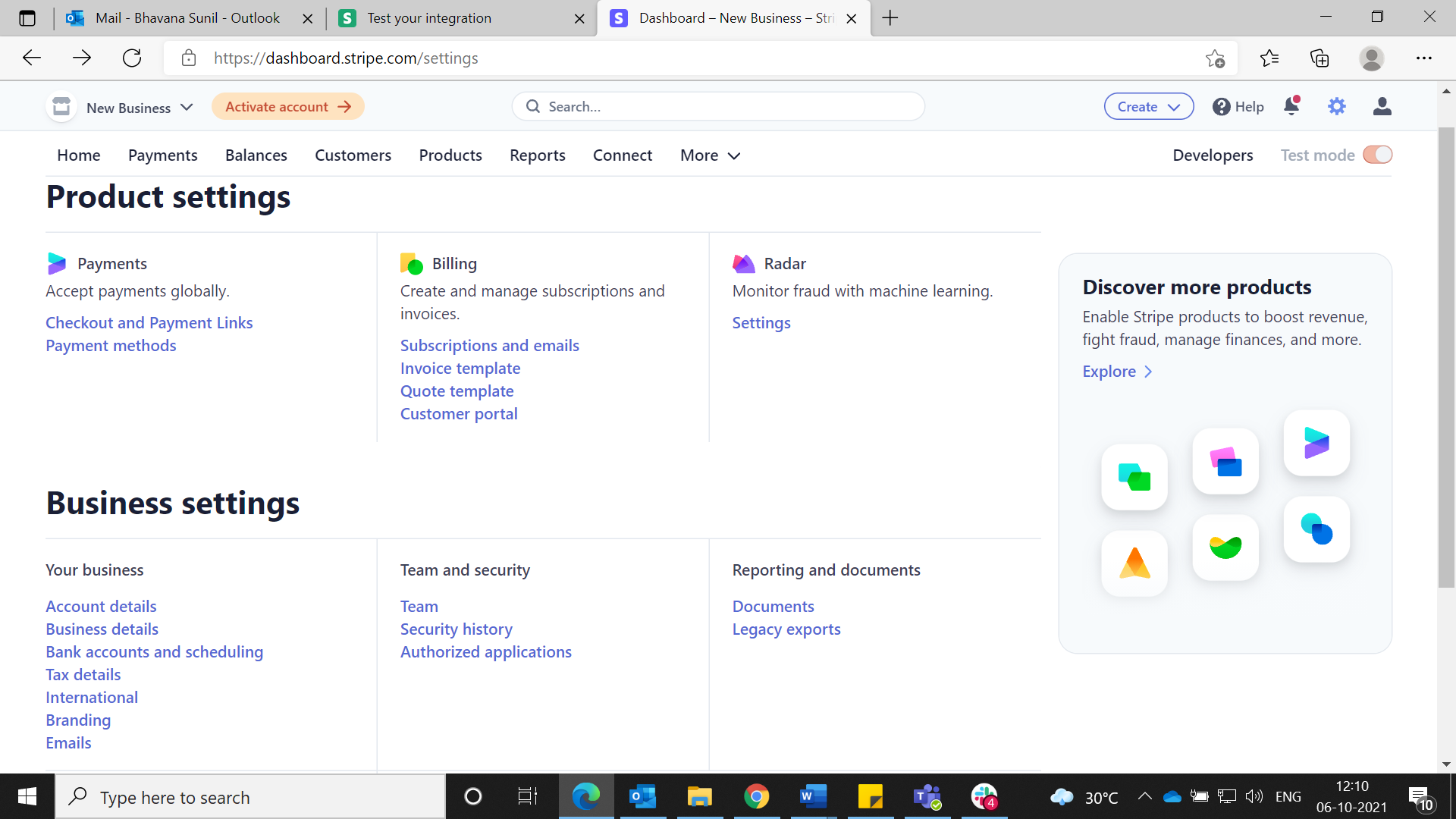
Task: Open Windows Start menu
Action: [27, 796]
